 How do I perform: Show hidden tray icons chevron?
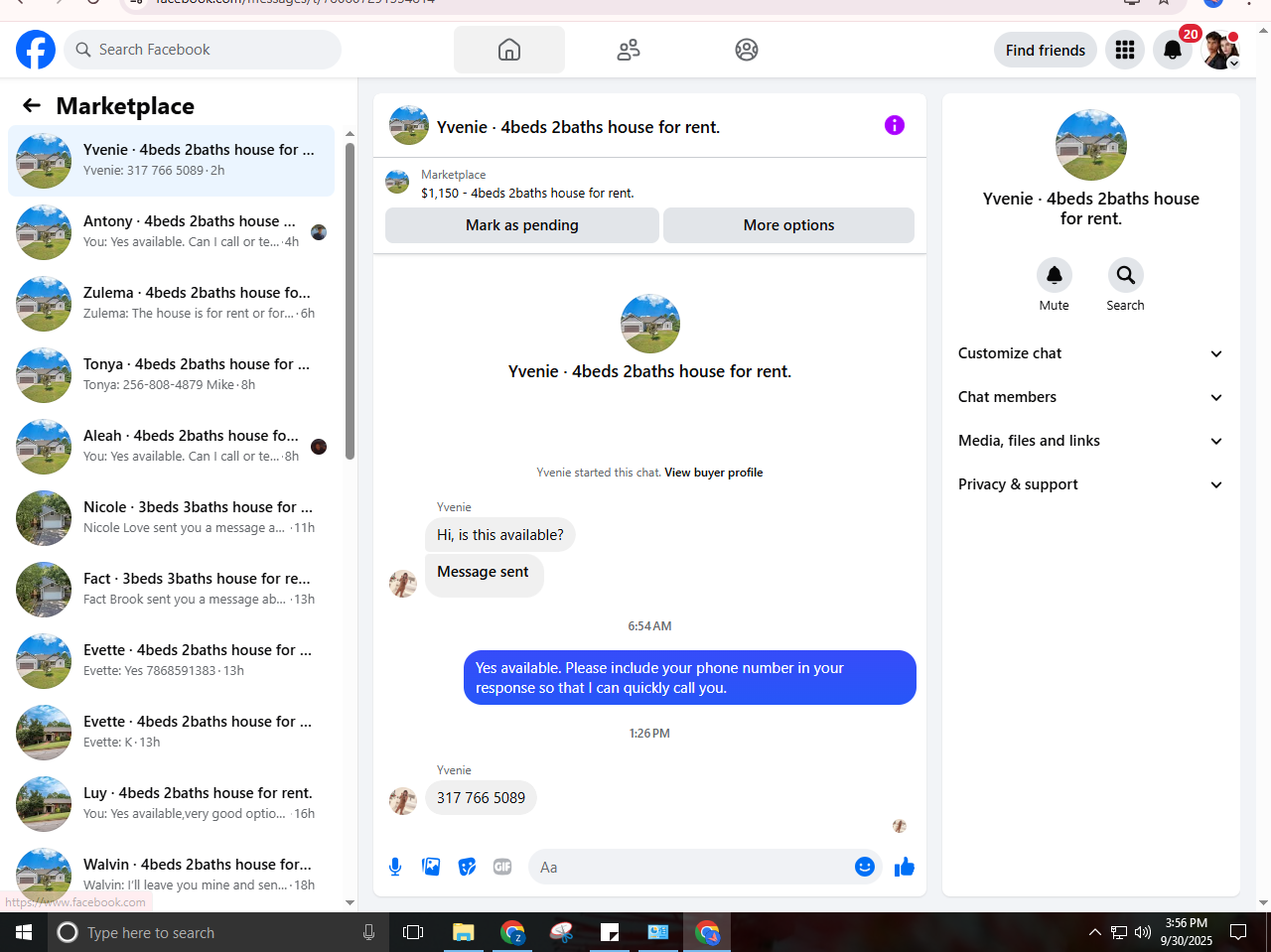tap(1094, 932)
